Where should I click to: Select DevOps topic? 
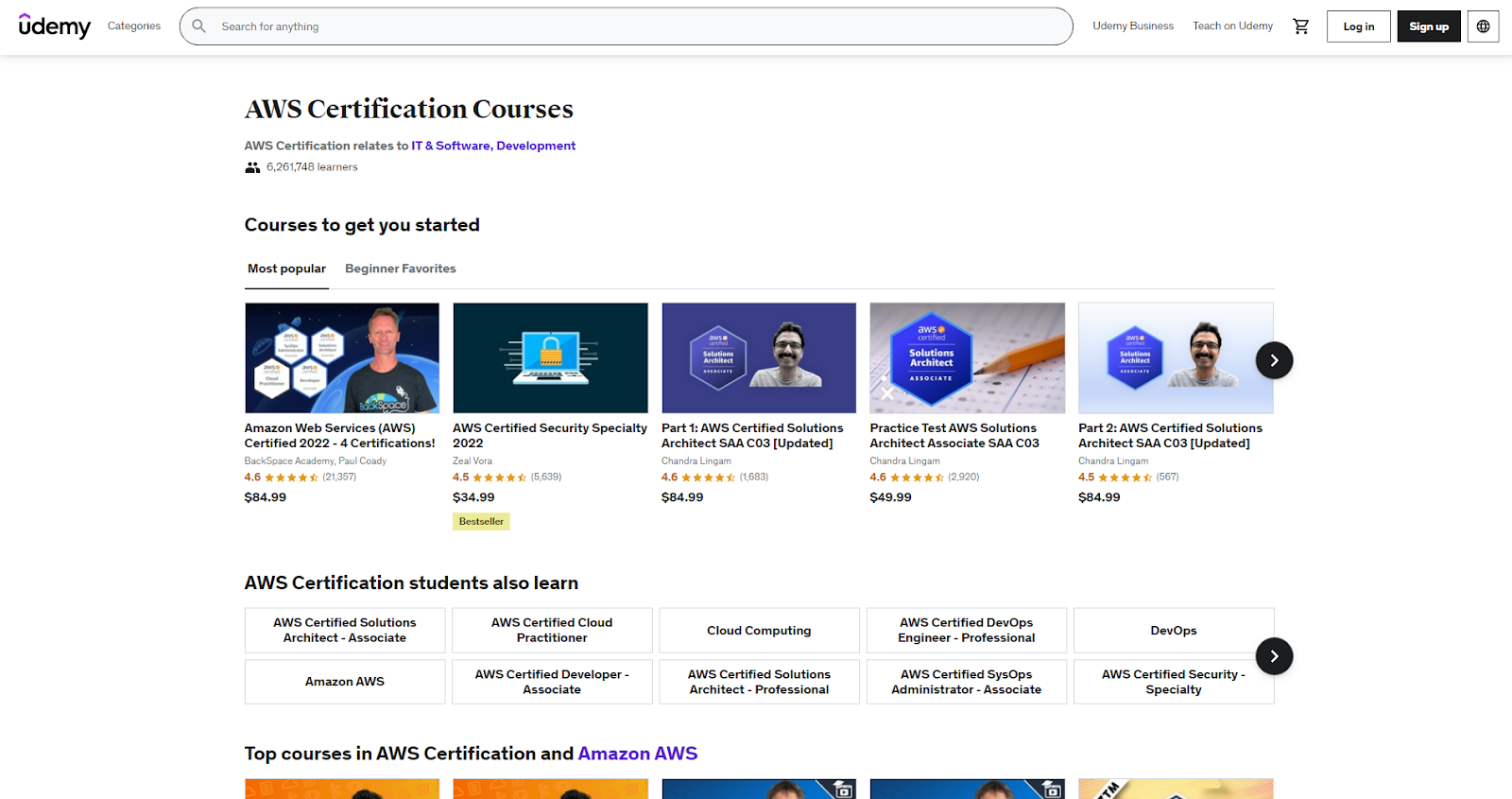click(x=1174, y=630)
